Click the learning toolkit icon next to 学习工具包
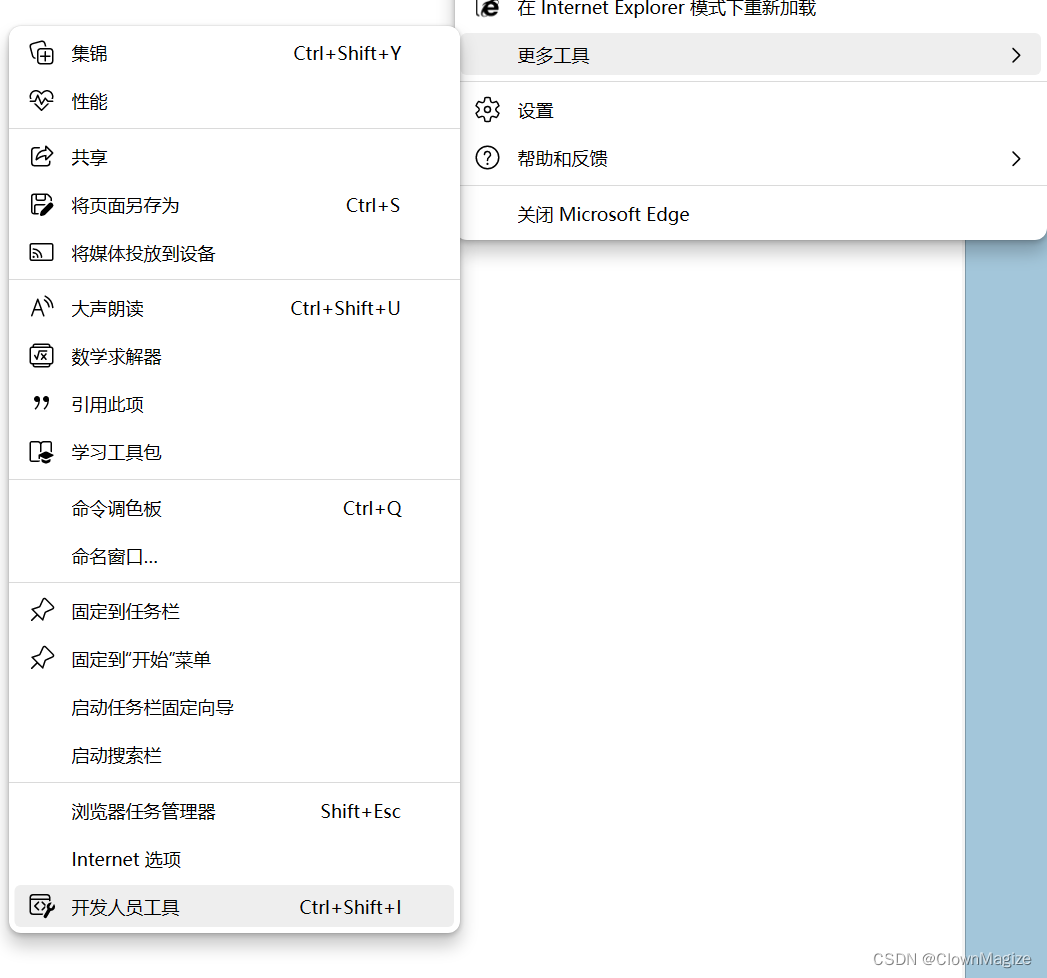The height and width of the screenshot is (978, 1047). (x=41, y=452)
